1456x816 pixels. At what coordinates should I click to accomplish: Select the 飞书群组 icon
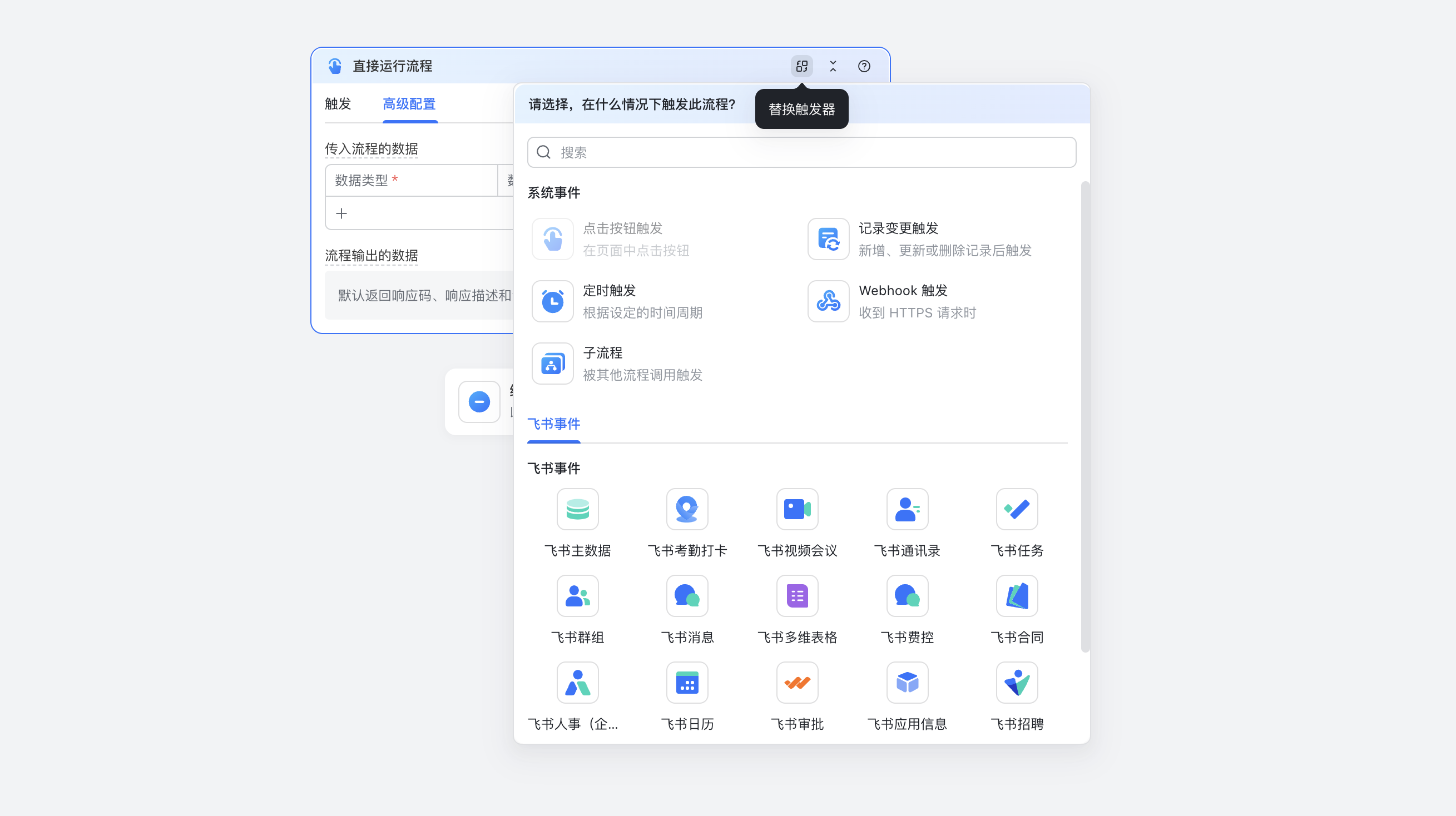click(x=577, y=596)
